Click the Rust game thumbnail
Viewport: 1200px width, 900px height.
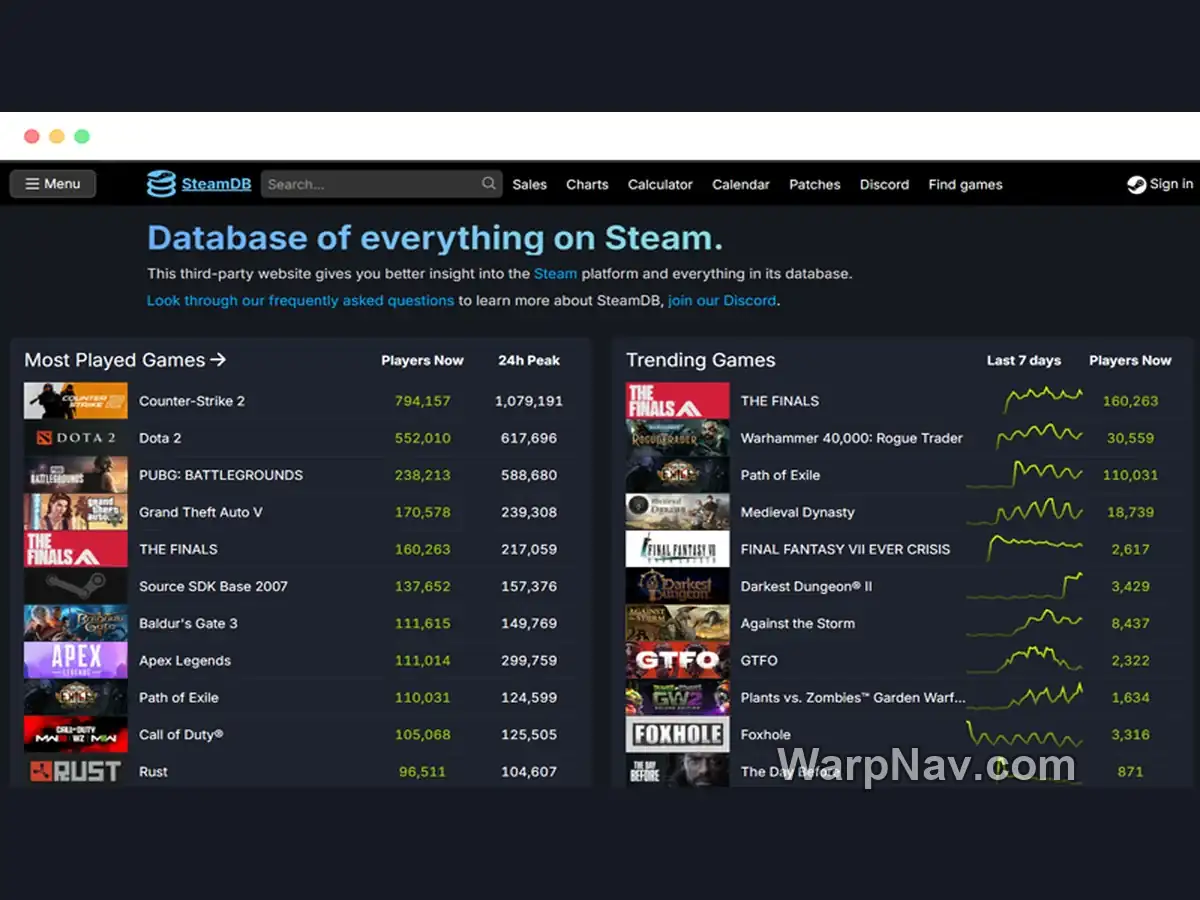coord(76,771)
